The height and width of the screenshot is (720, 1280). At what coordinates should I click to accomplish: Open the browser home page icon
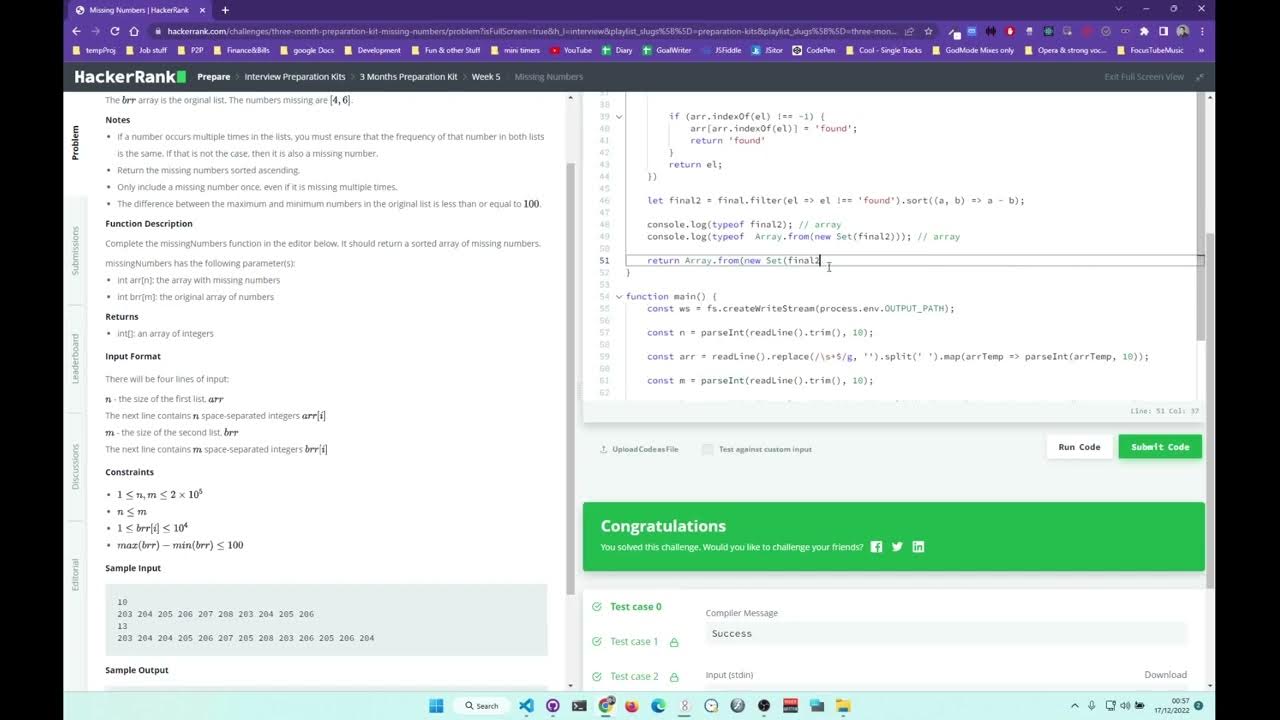click(134, 31)
